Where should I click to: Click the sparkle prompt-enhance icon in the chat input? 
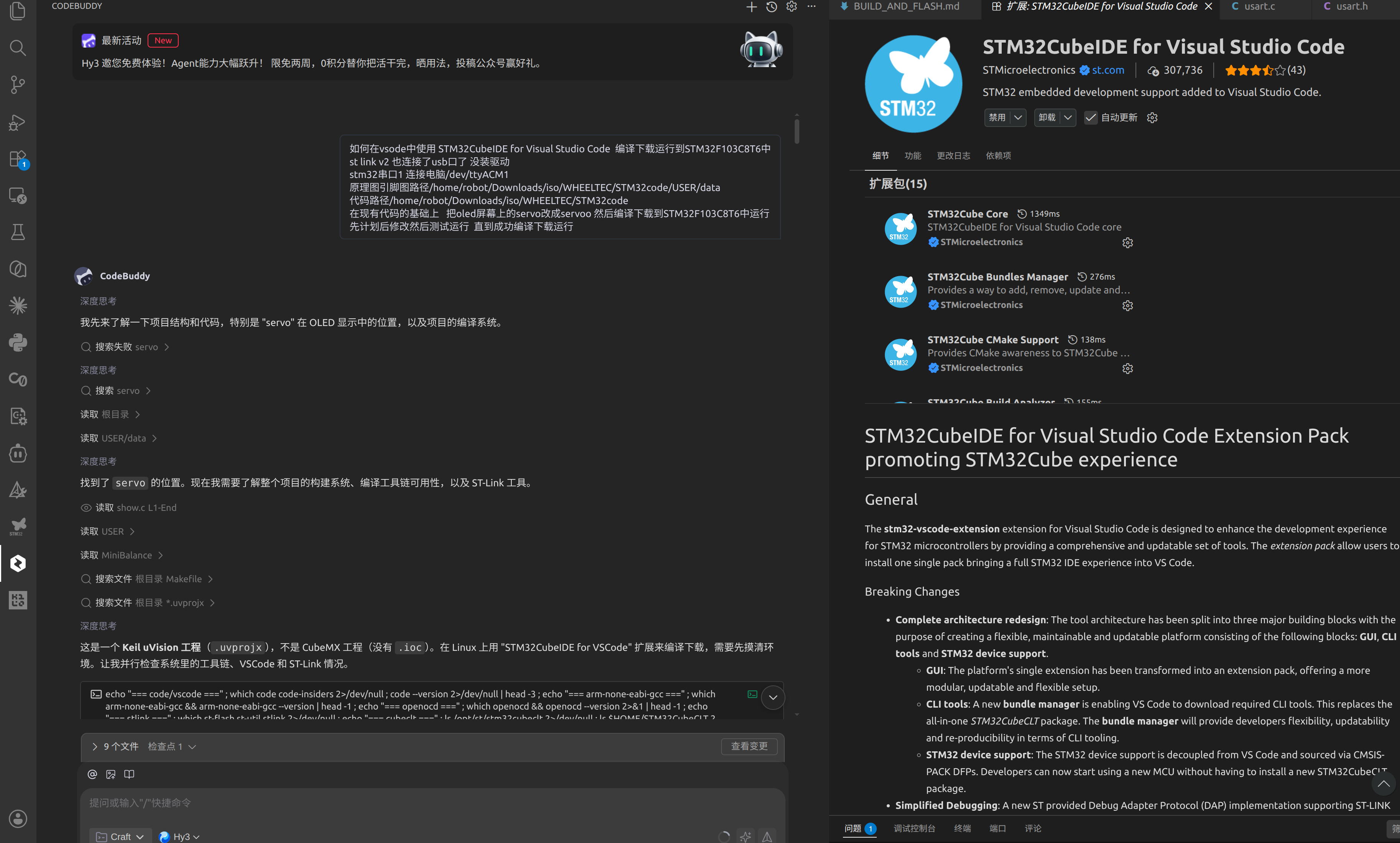point(745,836)
